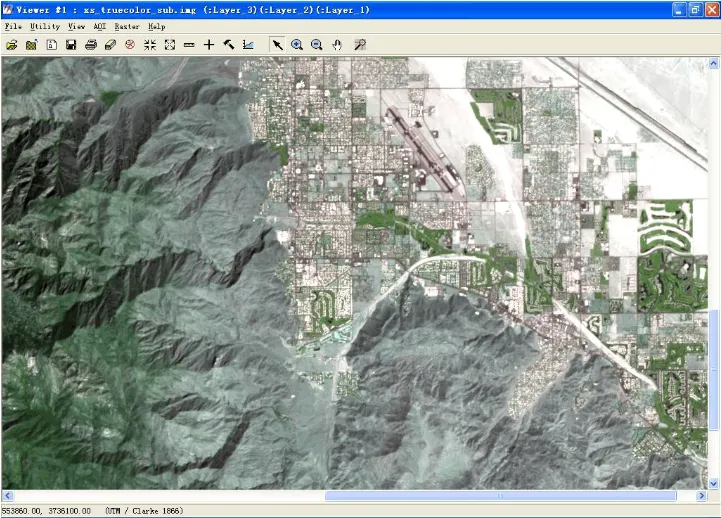Select the hand pan tool
721x518 pixels.
pyautogui.click(x=337, y=45)
